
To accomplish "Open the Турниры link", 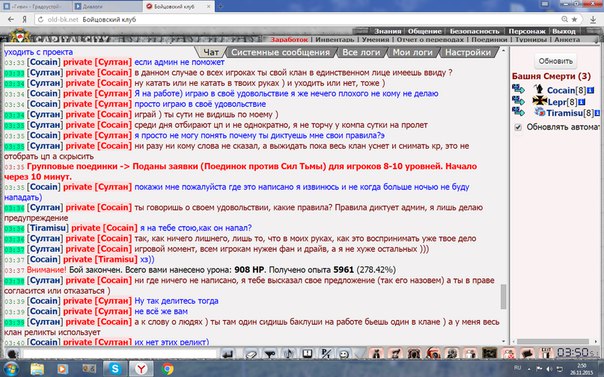I will pos(531,39).
